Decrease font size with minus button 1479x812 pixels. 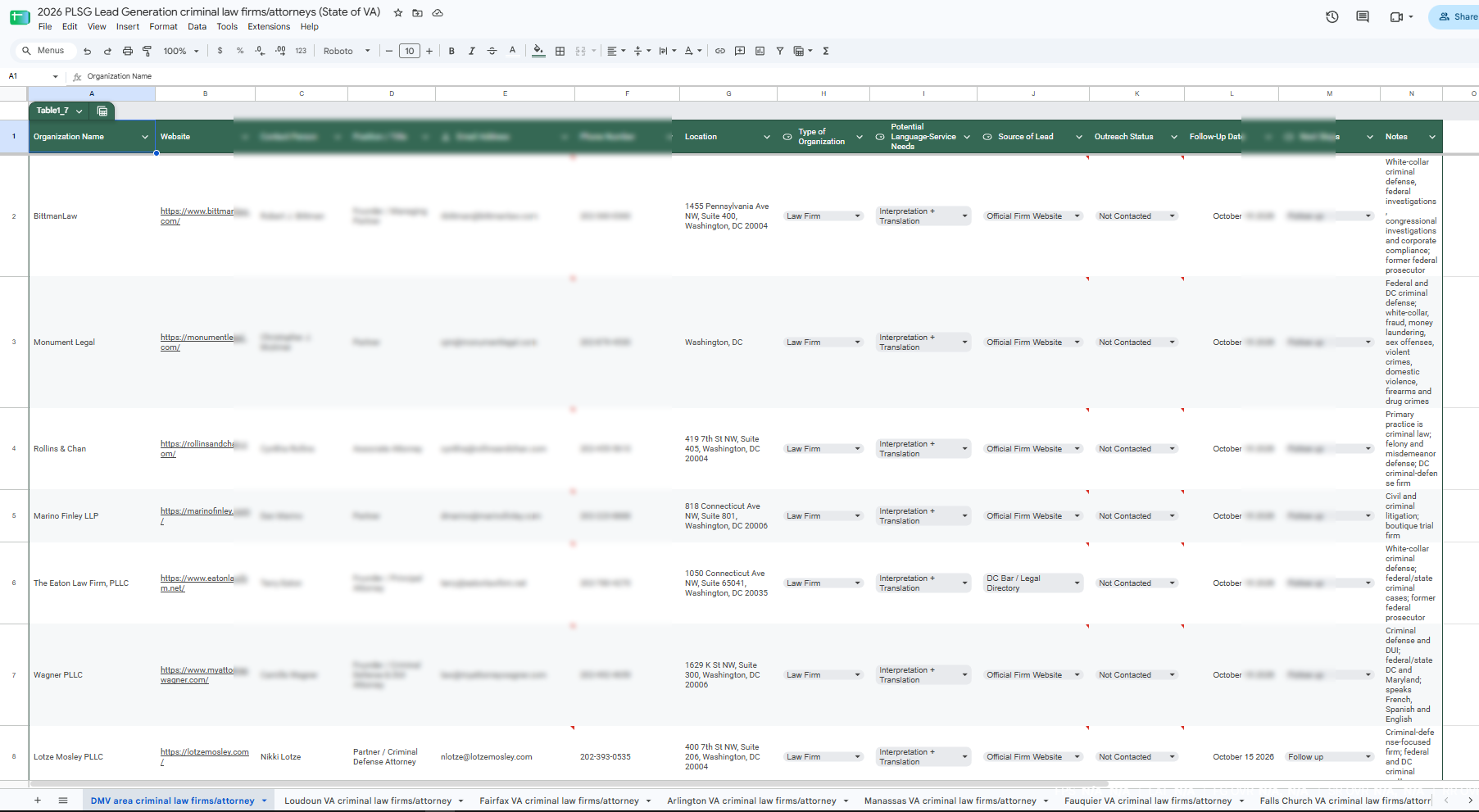tap(389, 51)
